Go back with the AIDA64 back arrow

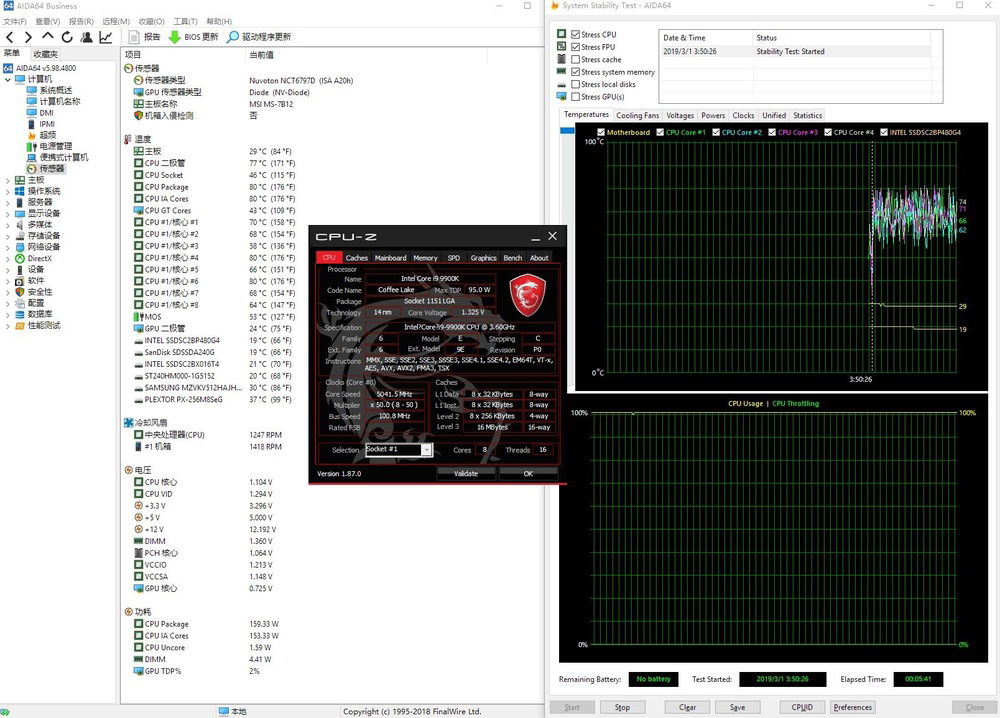10,37
